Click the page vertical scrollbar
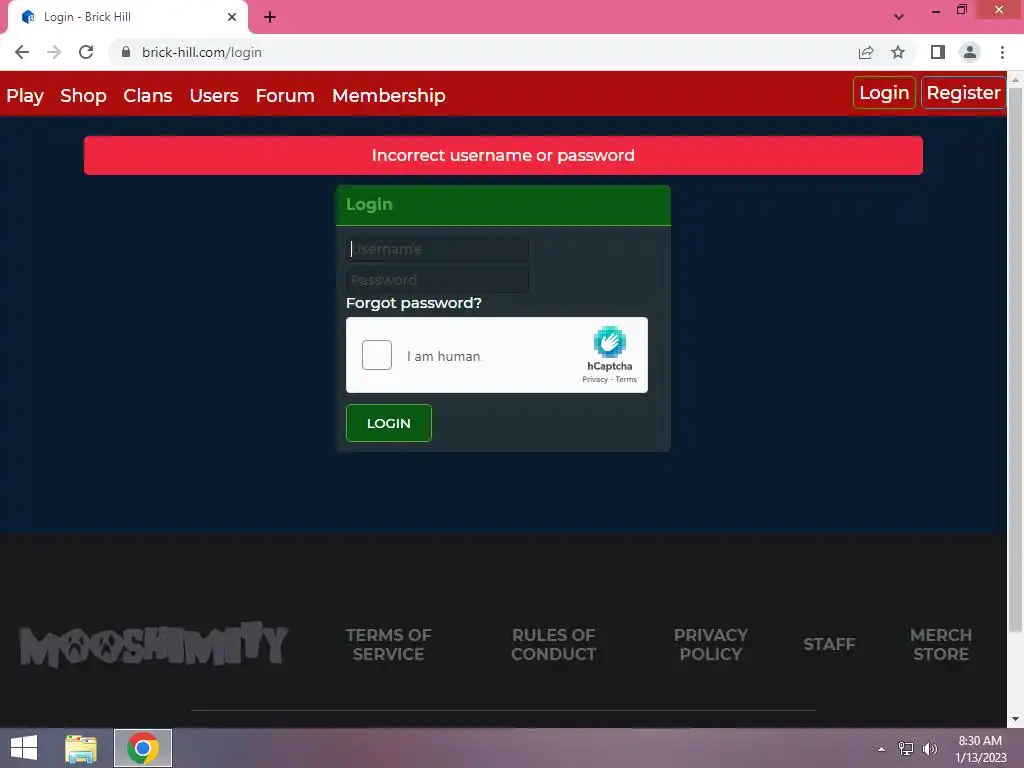This screenshot has height=768, width=1024. [x=1015, y=359]
